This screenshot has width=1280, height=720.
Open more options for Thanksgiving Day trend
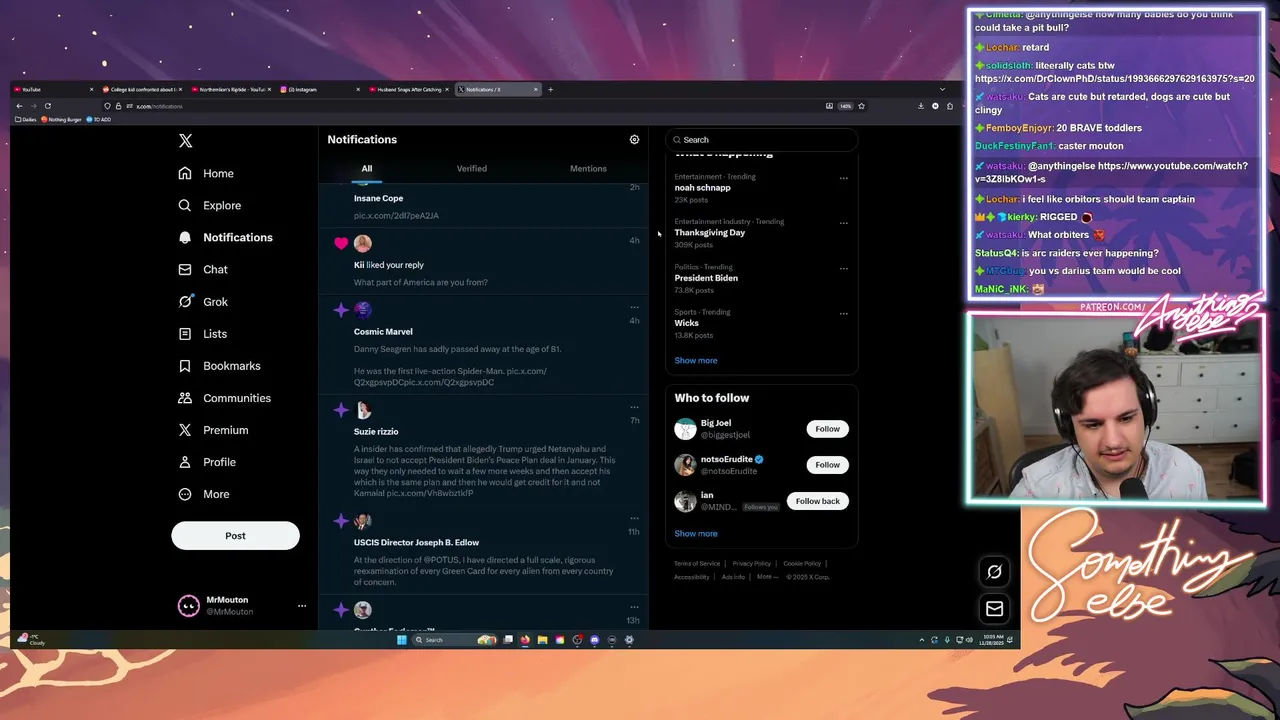(x=843, y=223)
